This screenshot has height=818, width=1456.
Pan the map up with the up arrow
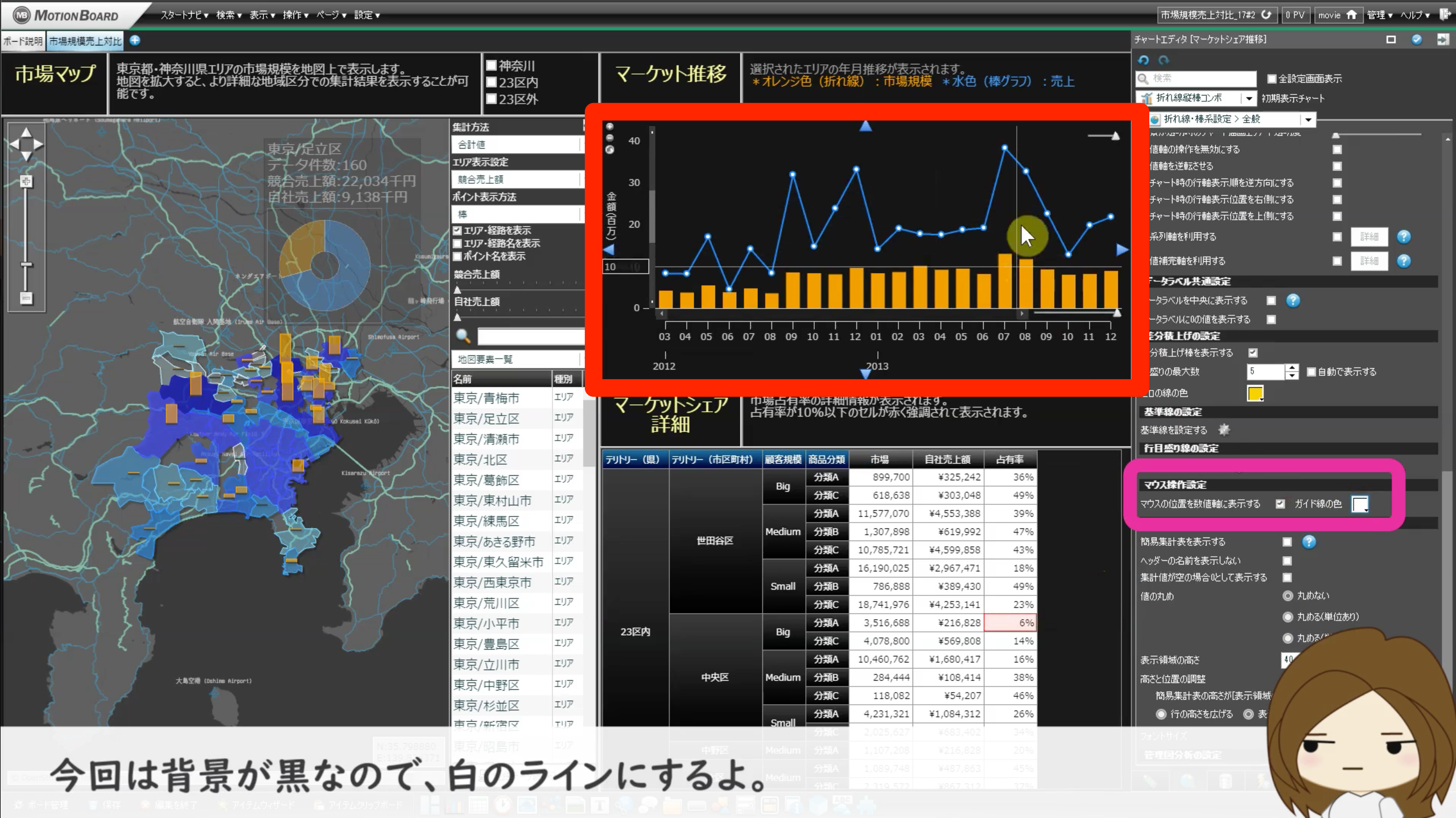pyautogui.click(x=26, y=133)
